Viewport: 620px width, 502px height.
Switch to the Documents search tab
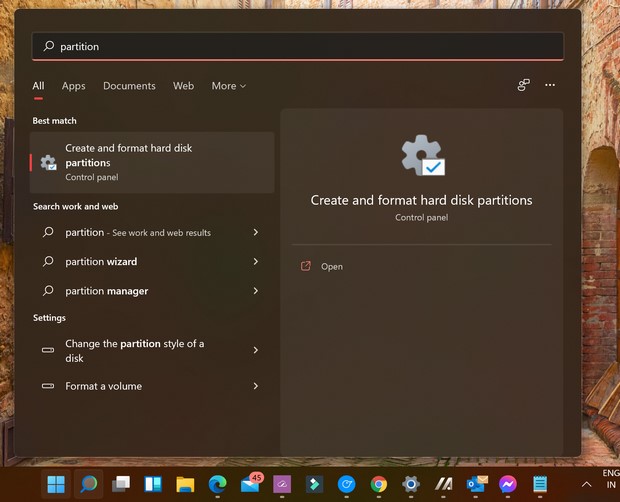pyautogui.click(x=129, y=86)
